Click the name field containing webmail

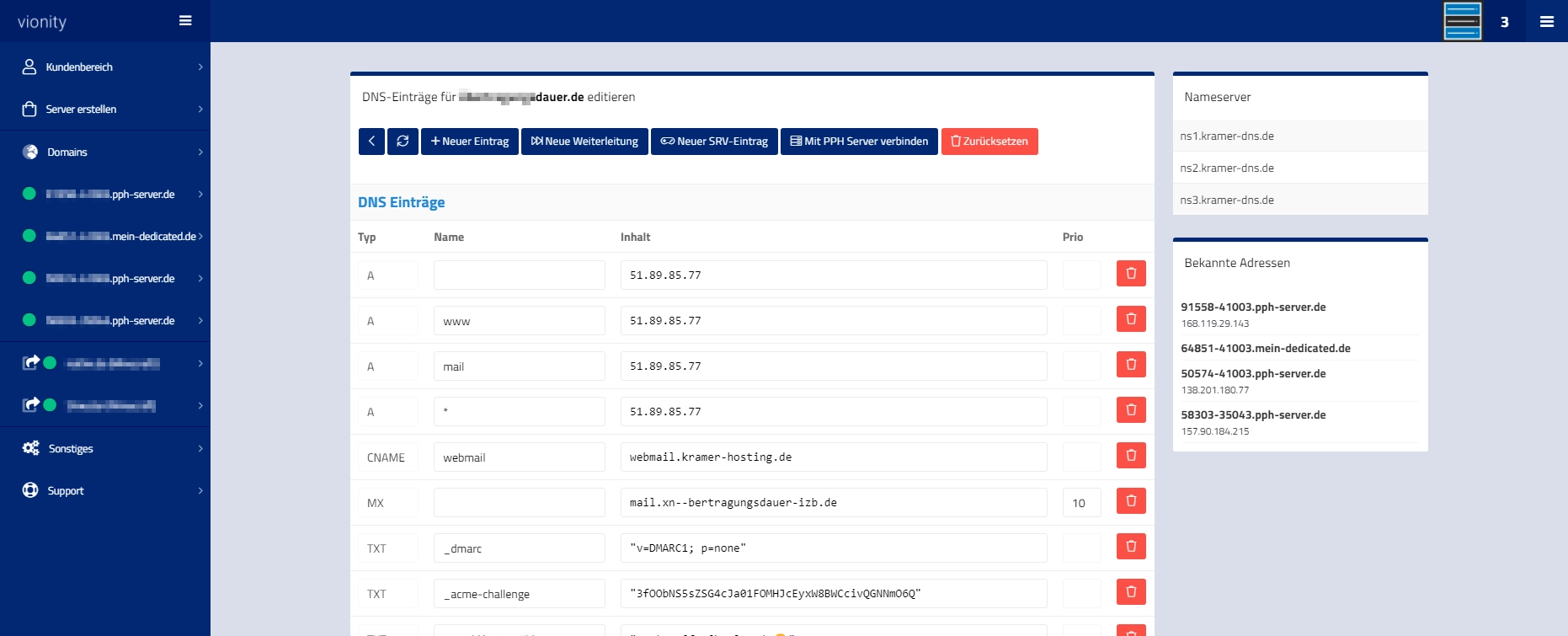coord(520,457)
